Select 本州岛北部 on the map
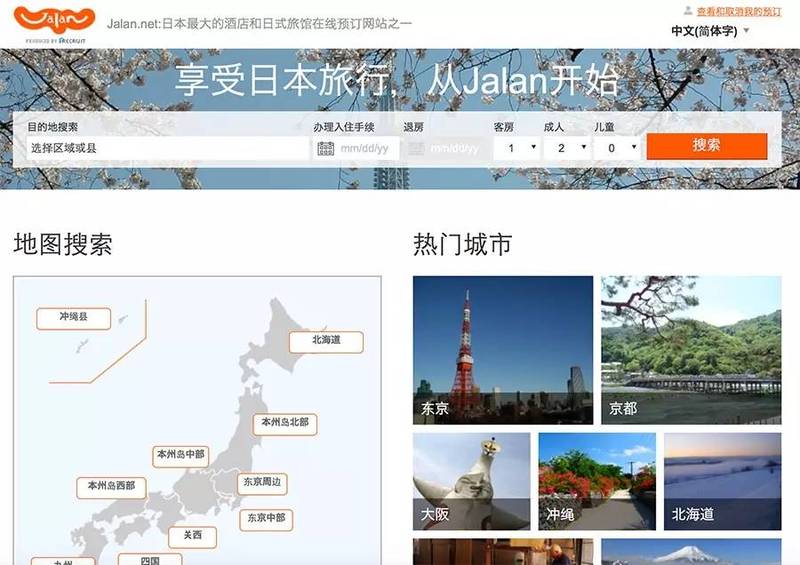The image size is (800, 565). point(285,424)
